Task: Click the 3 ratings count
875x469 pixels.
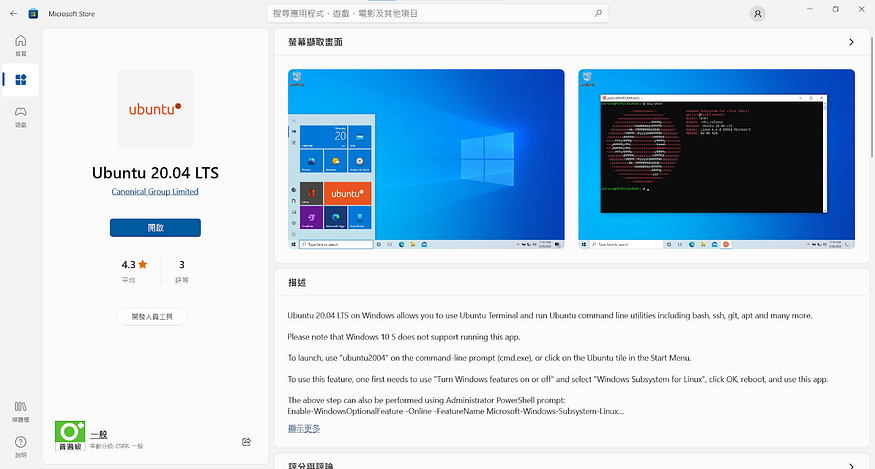Action: [x=181, y=271]
